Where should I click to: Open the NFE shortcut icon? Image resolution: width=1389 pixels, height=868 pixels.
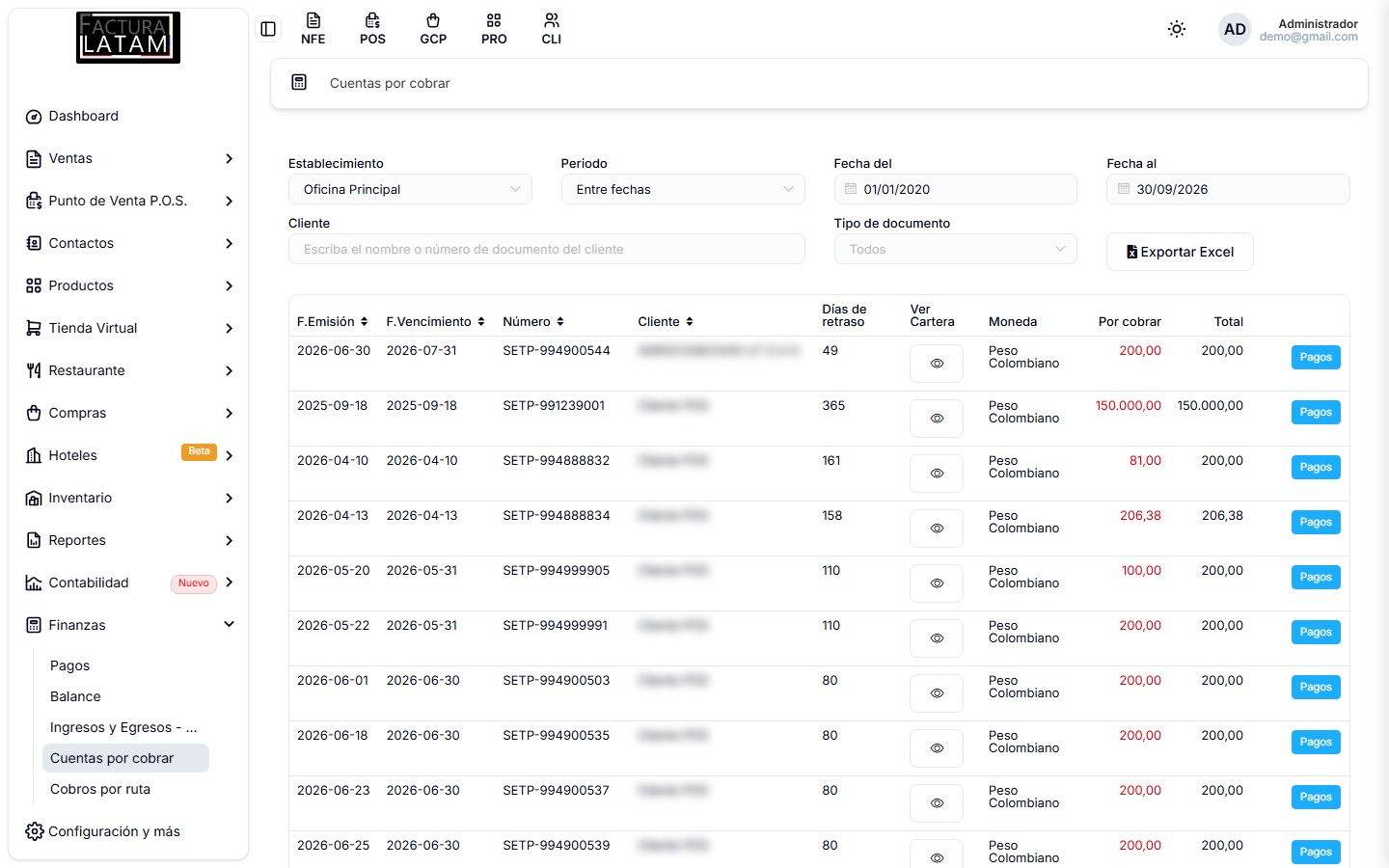pos(313,29)
